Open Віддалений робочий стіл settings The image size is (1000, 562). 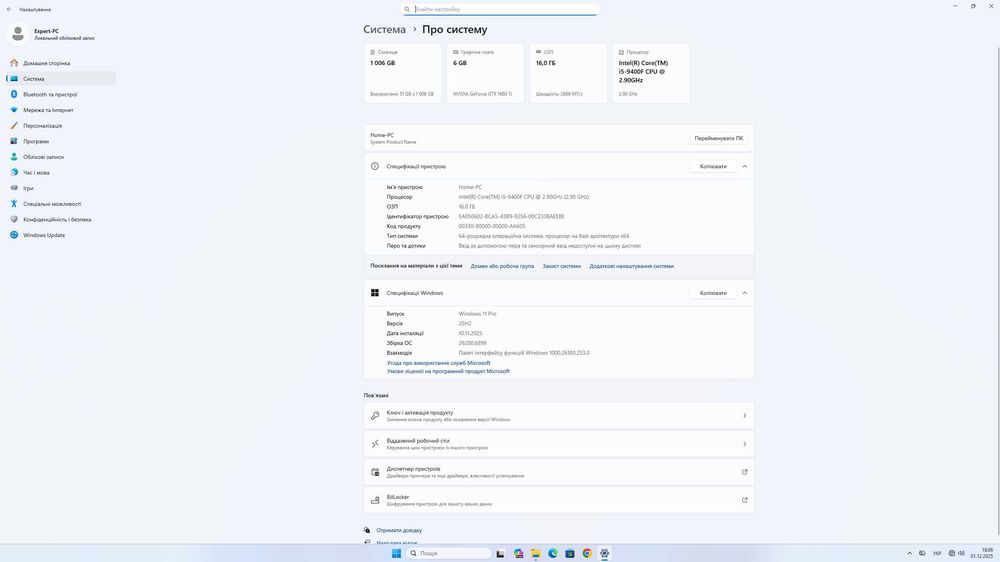point(559,444)
